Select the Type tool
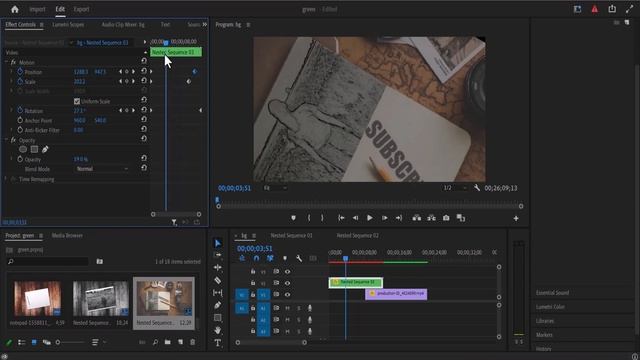This screenshot has height=360, width=640. [x=218, y=342]
